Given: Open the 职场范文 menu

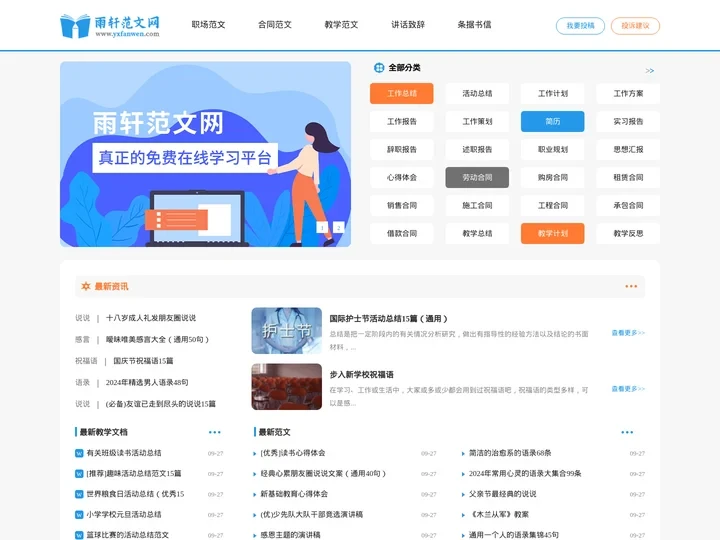Looking at the screenshot, I should coord(208,25).
